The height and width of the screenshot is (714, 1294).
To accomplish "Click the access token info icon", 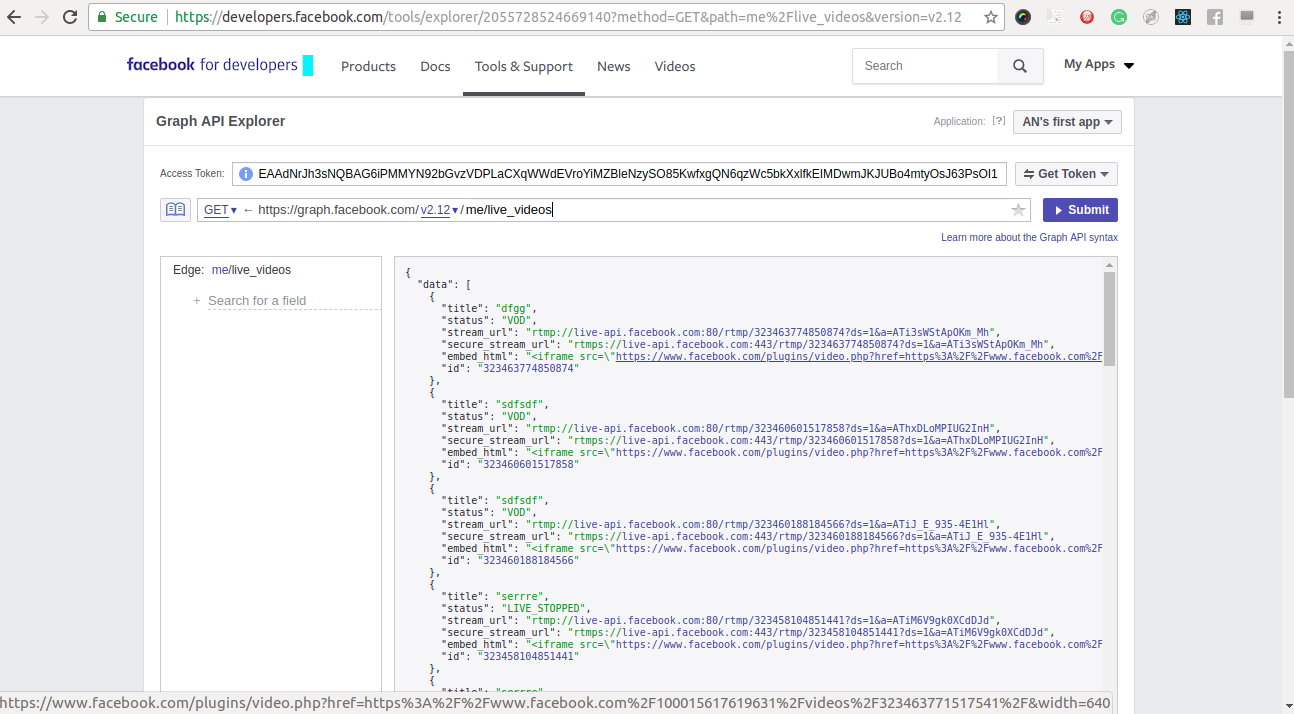I will pos(245,174).
